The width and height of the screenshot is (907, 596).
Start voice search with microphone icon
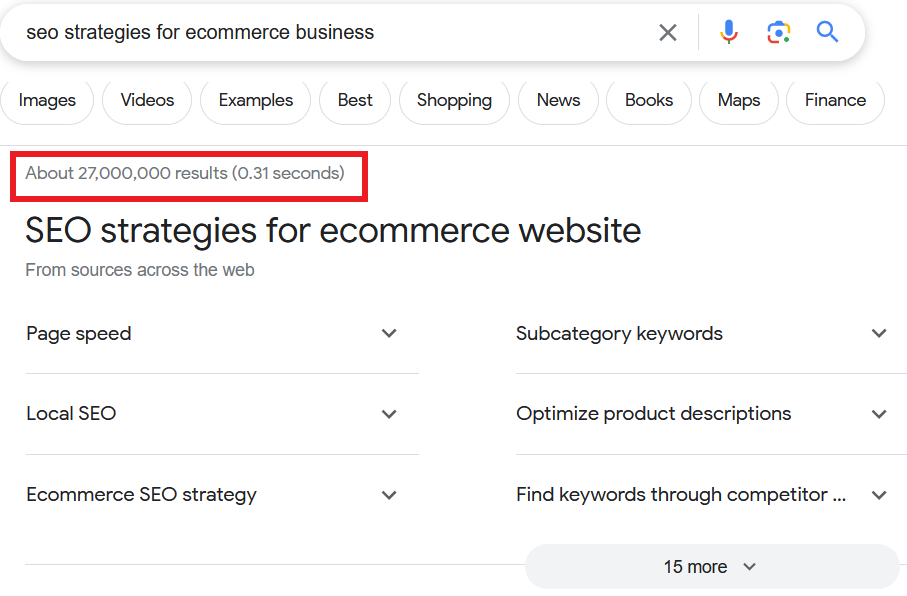coord(729,33)
